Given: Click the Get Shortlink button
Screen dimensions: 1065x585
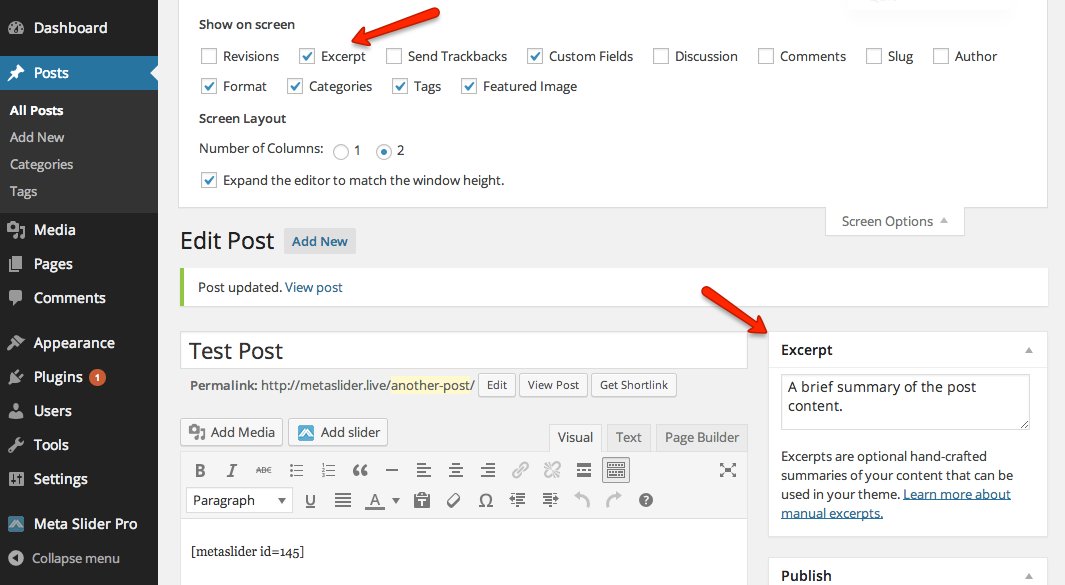Looking at the screenshot, I should pos(633,385).
